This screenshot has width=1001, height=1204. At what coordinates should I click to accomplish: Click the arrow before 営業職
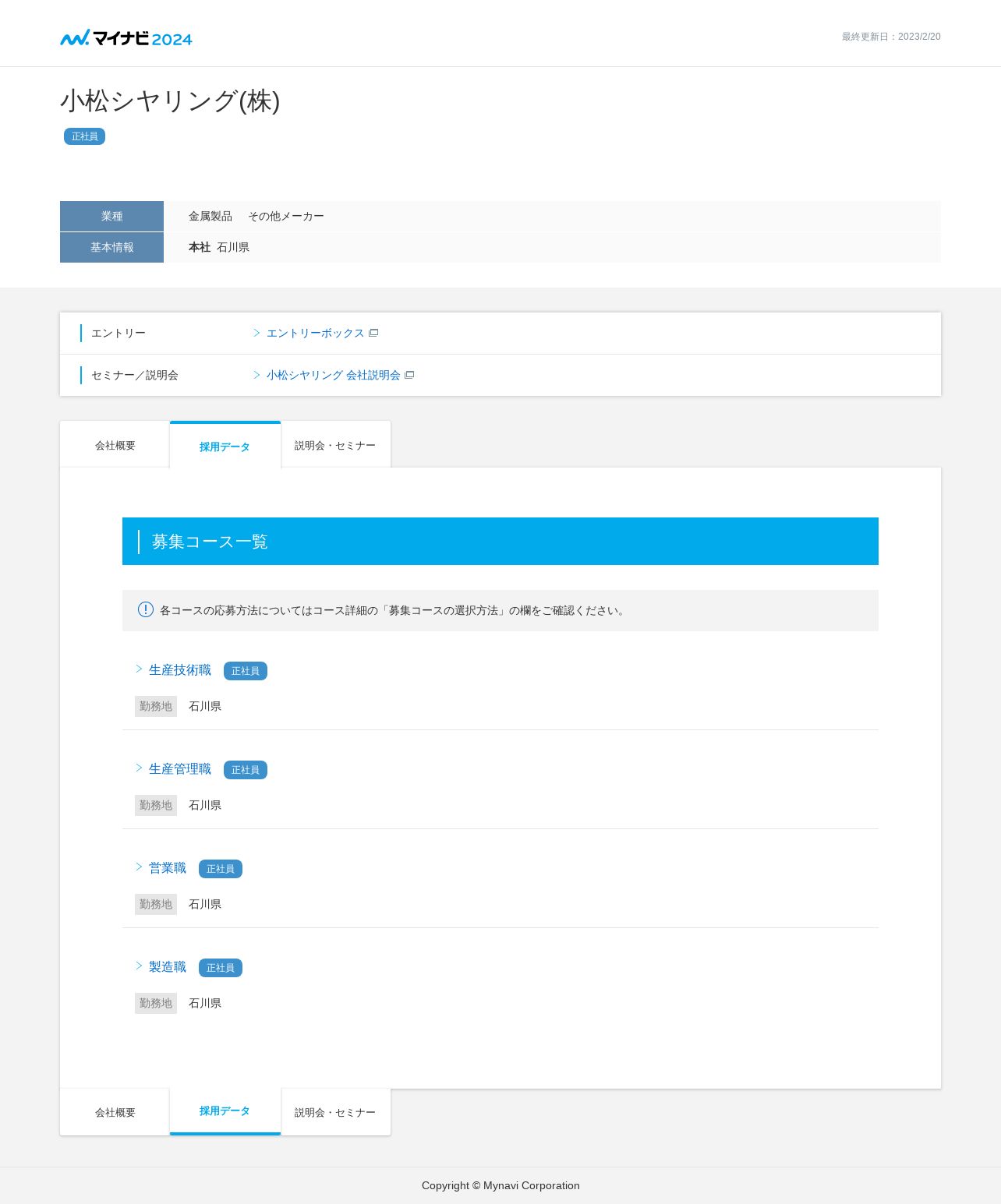(139, 867)
